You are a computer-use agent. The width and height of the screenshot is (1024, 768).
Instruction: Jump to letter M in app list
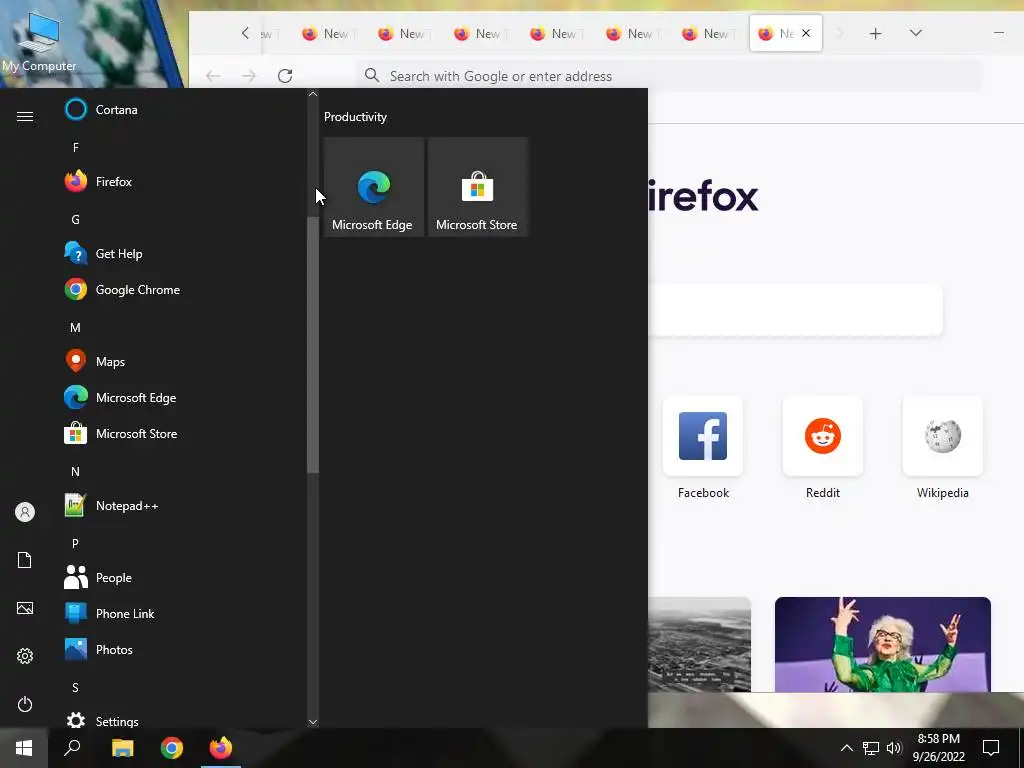[76, 328]
